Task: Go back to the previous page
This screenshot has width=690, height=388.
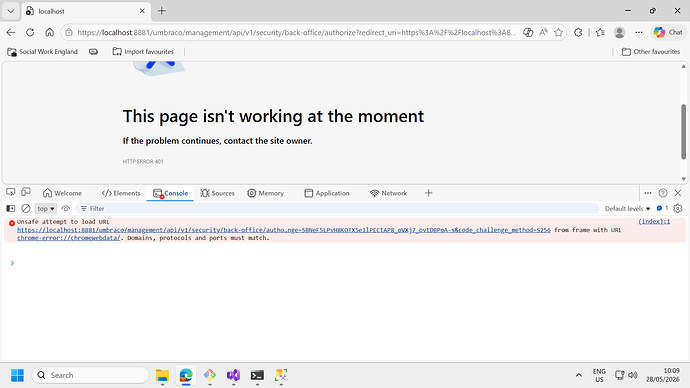Action: point(11,32)
